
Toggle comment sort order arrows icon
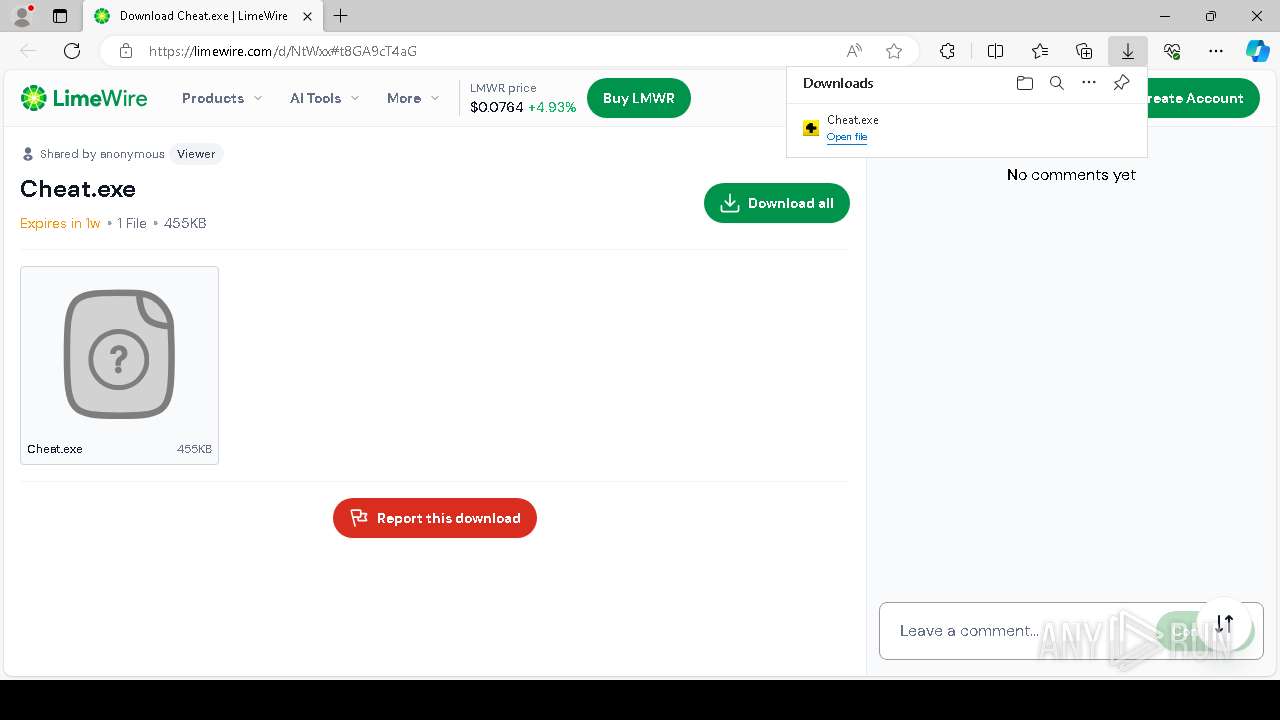click(1225, 623)
